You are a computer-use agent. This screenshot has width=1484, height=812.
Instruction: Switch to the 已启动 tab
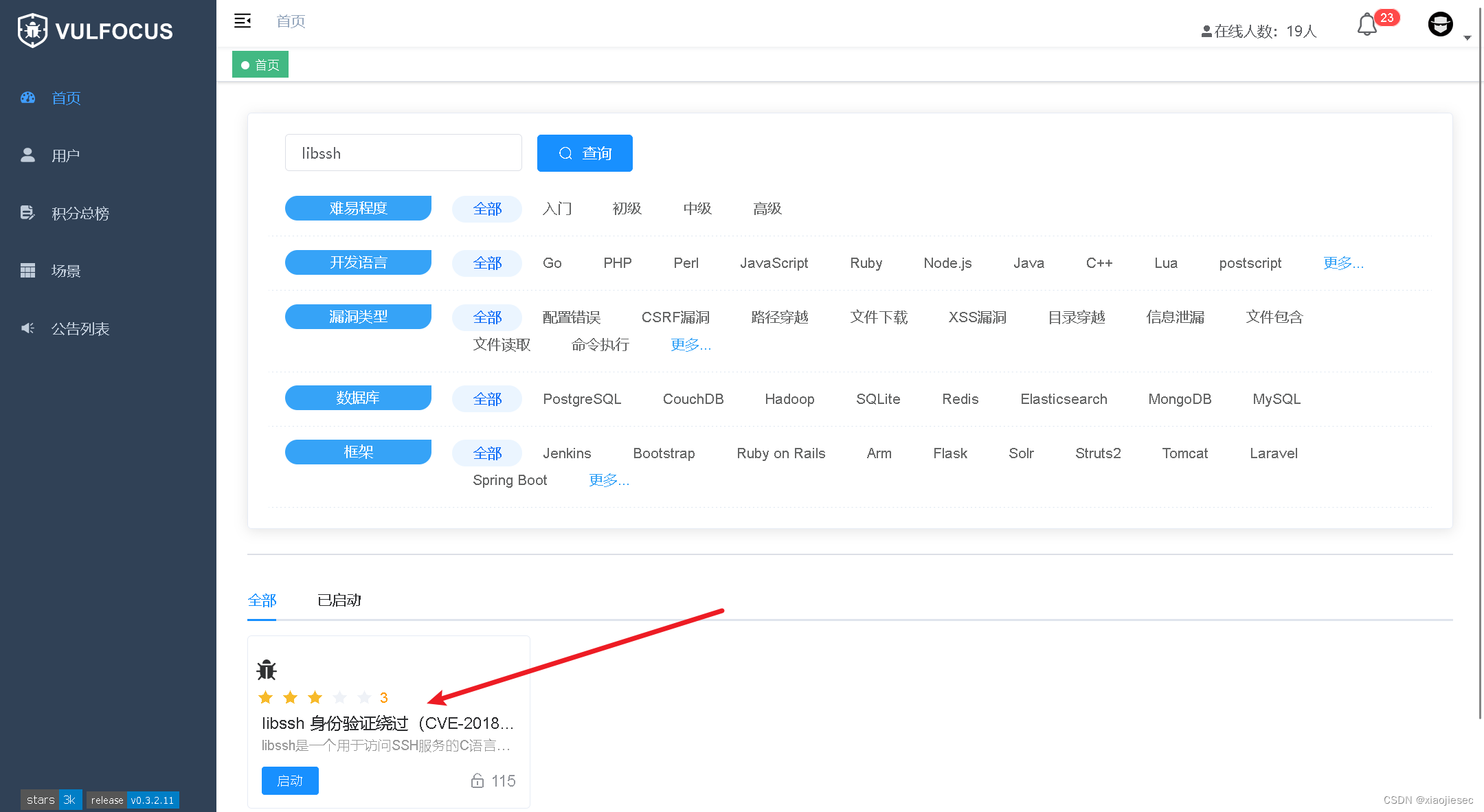339,600
